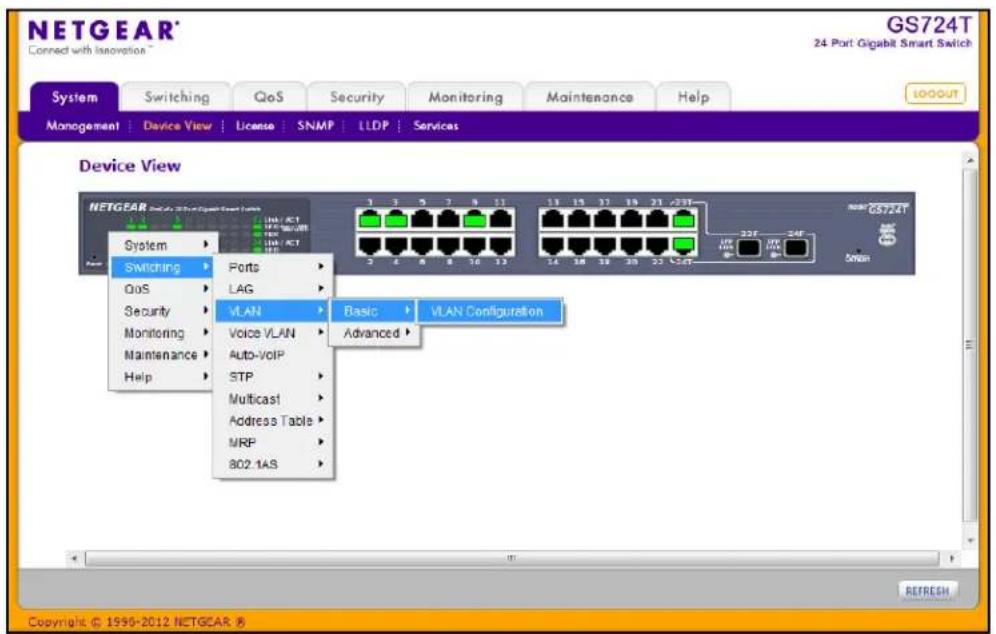Click the 23F SFP fiber port
The width and height of the screenshot is (996, 634).
749,246
